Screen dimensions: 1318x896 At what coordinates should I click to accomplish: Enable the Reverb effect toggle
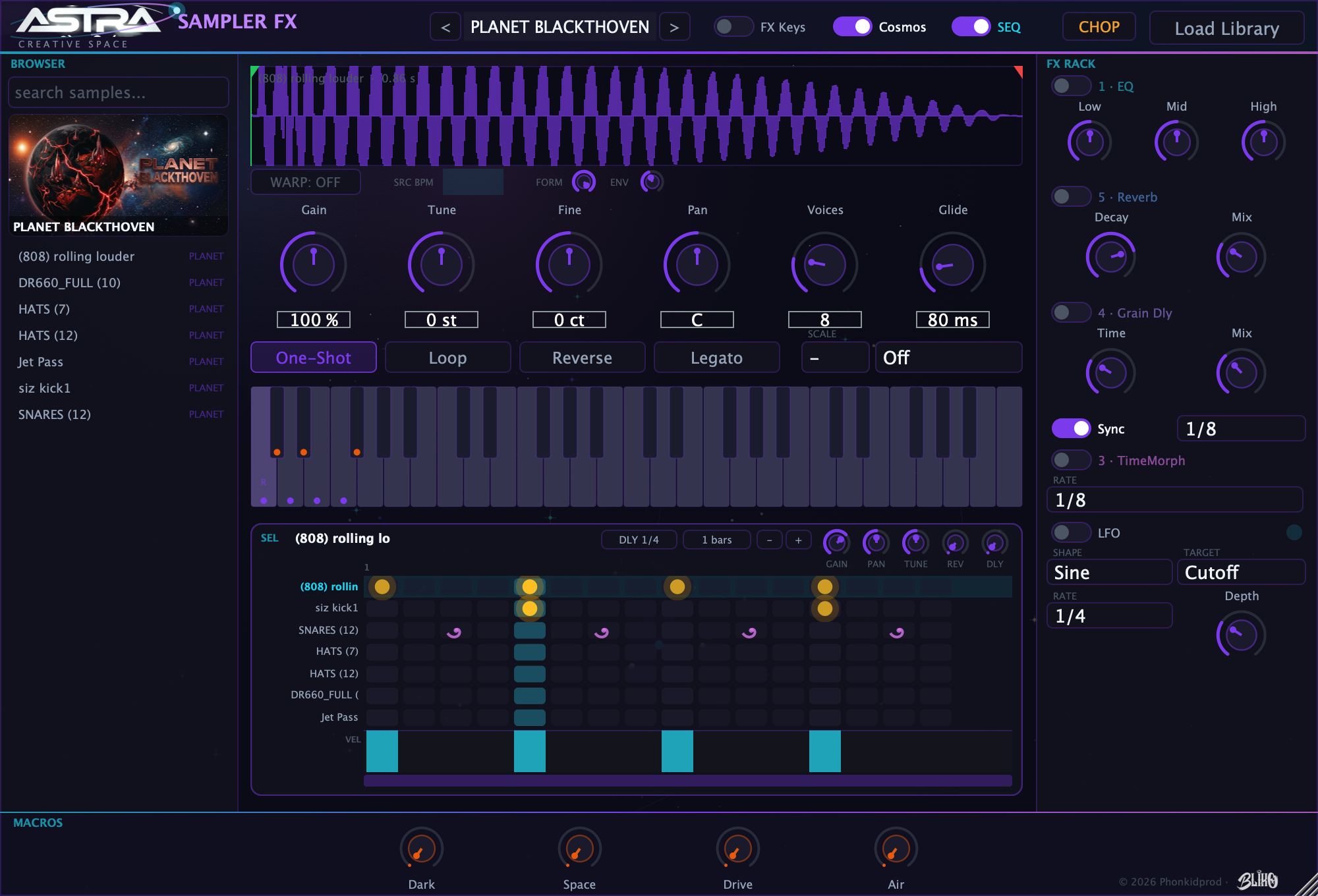[1071, 196]
